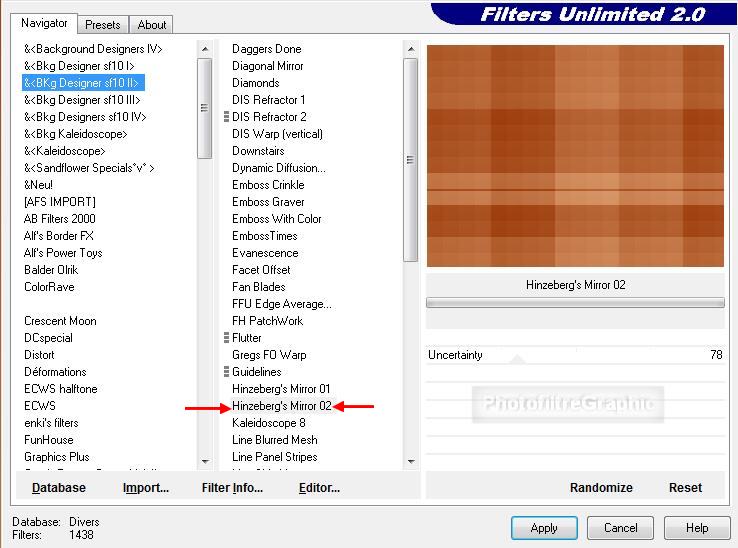
Task: Open the Filter Info dialog
Action: click(x=232, y=488)
